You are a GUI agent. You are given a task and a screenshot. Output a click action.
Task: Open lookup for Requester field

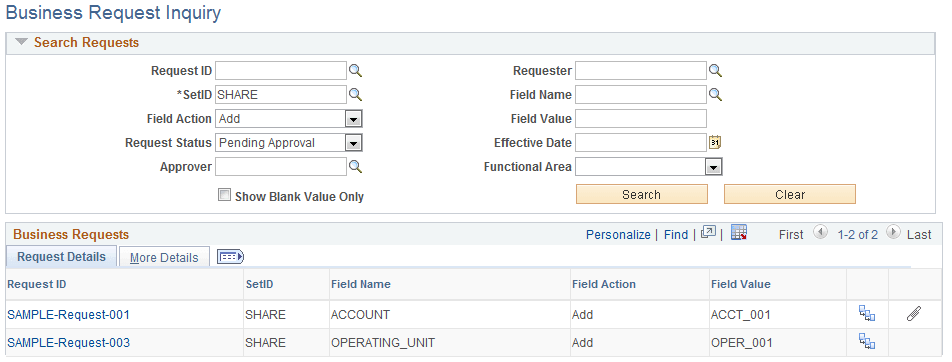pos(716,71)
